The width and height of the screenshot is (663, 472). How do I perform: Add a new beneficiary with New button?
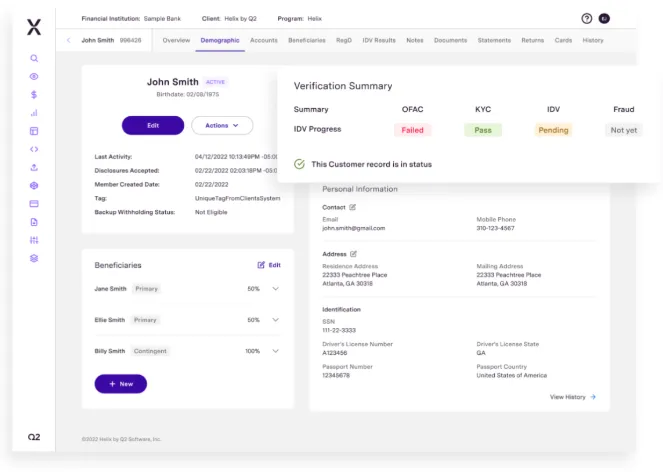[121, 384]
